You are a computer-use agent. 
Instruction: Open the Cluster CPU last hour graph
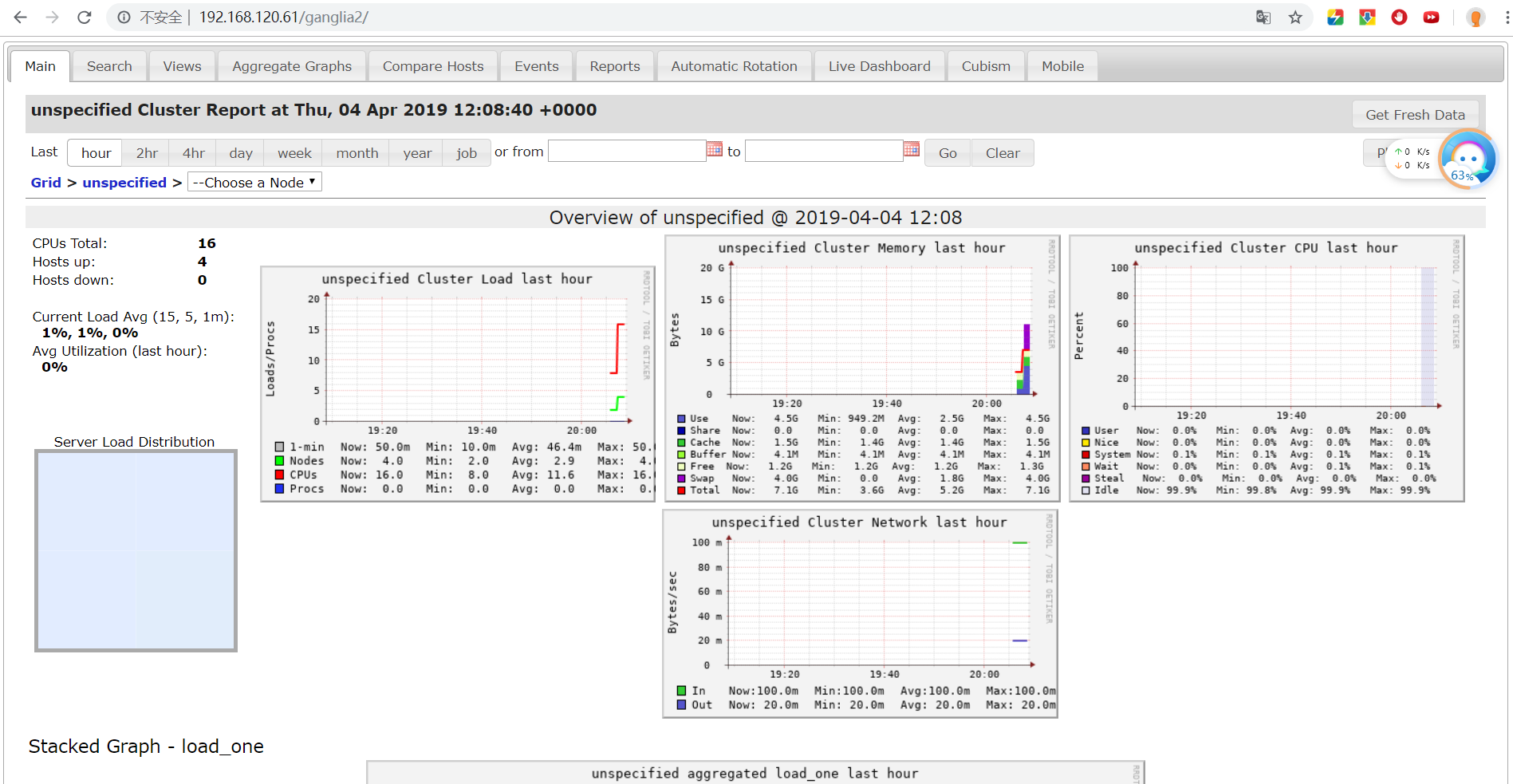coord(1267,368)
